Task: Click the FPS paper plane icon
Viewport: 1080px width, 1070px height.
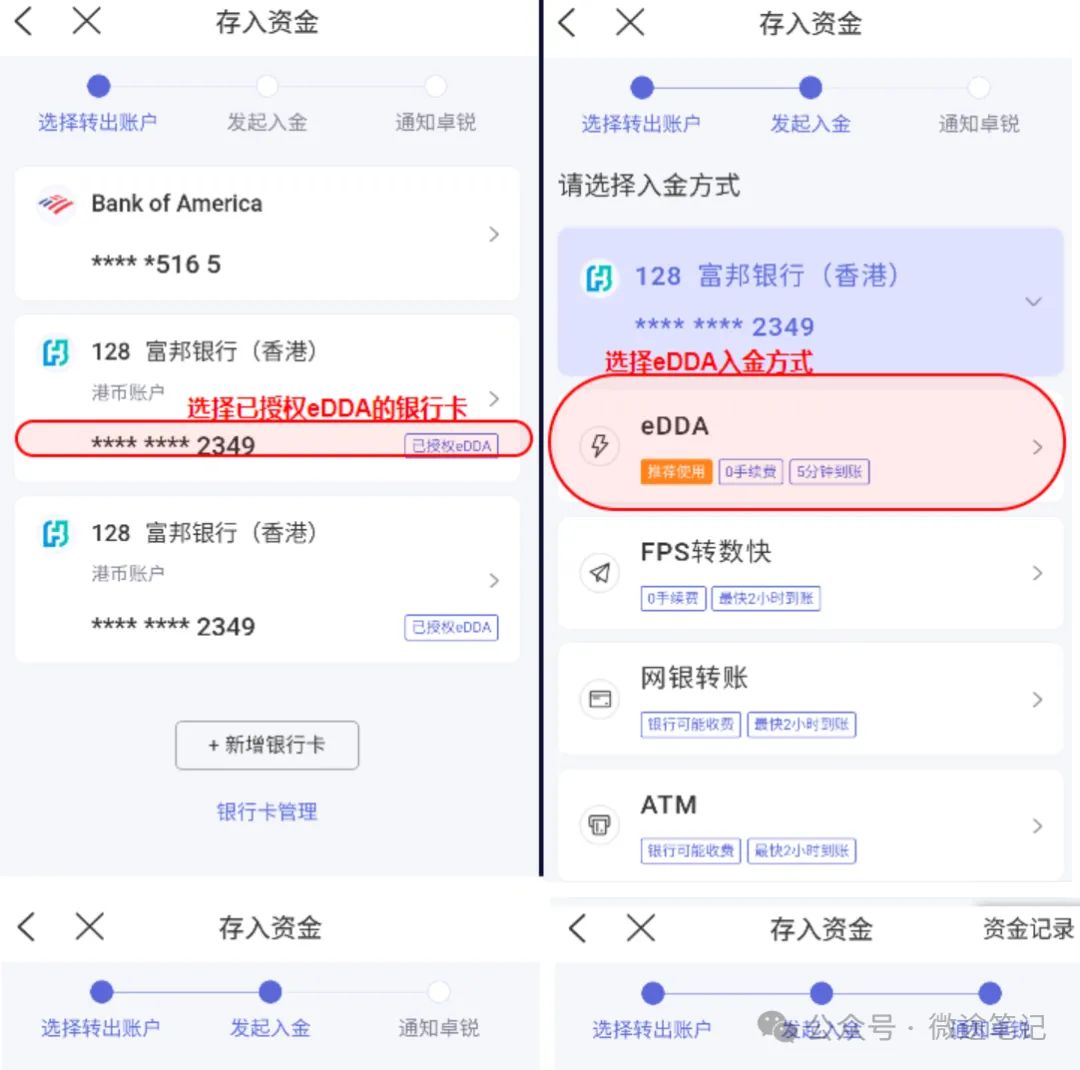Action: tap(600, 573)
